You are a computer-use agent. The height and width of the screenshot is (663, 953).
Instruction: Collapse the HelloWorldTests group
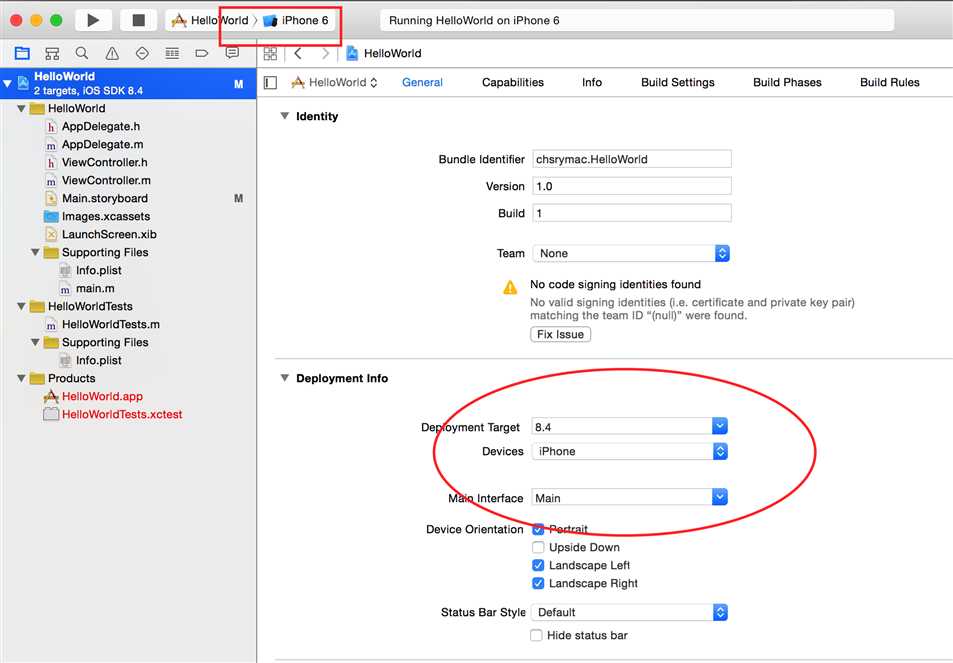[x=21, y=306]
